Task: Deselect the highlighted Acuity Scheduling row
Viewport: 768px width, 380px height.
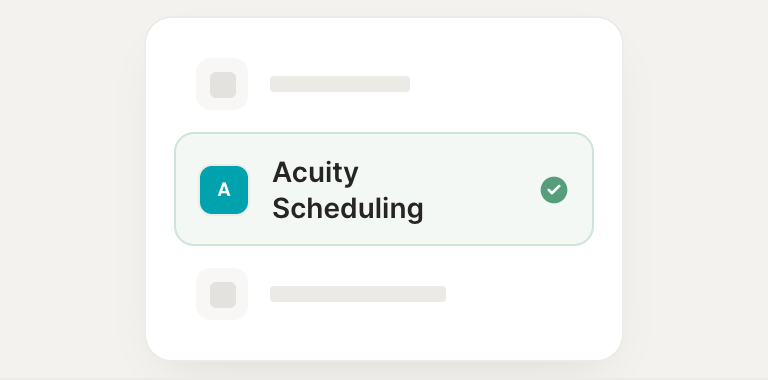Action: (x=384, y=189)
